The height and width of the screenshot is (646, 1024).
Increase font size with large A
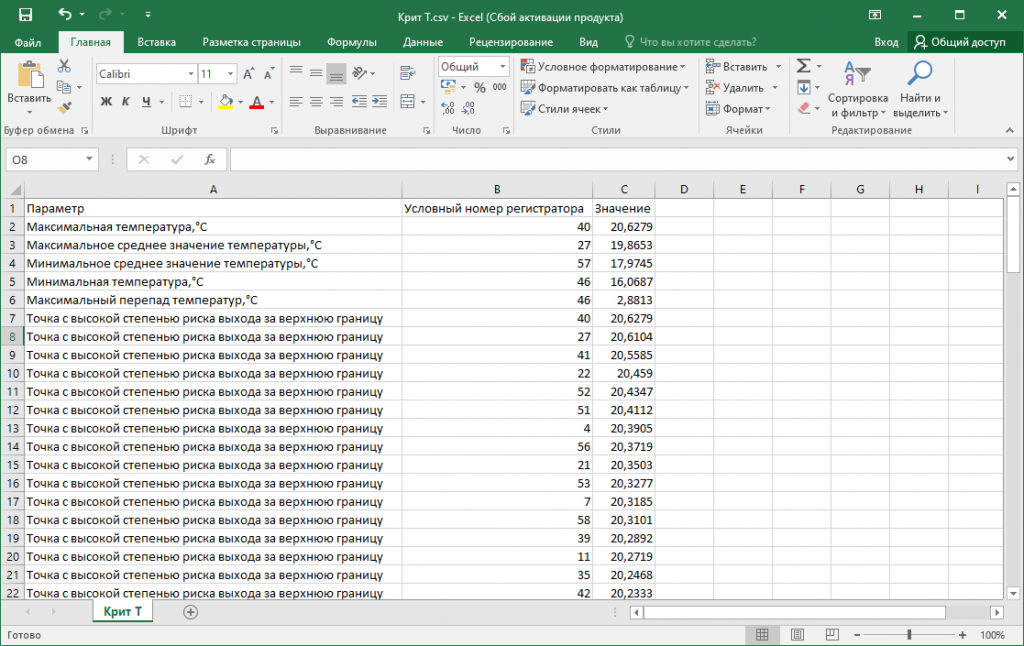(248, 74)
